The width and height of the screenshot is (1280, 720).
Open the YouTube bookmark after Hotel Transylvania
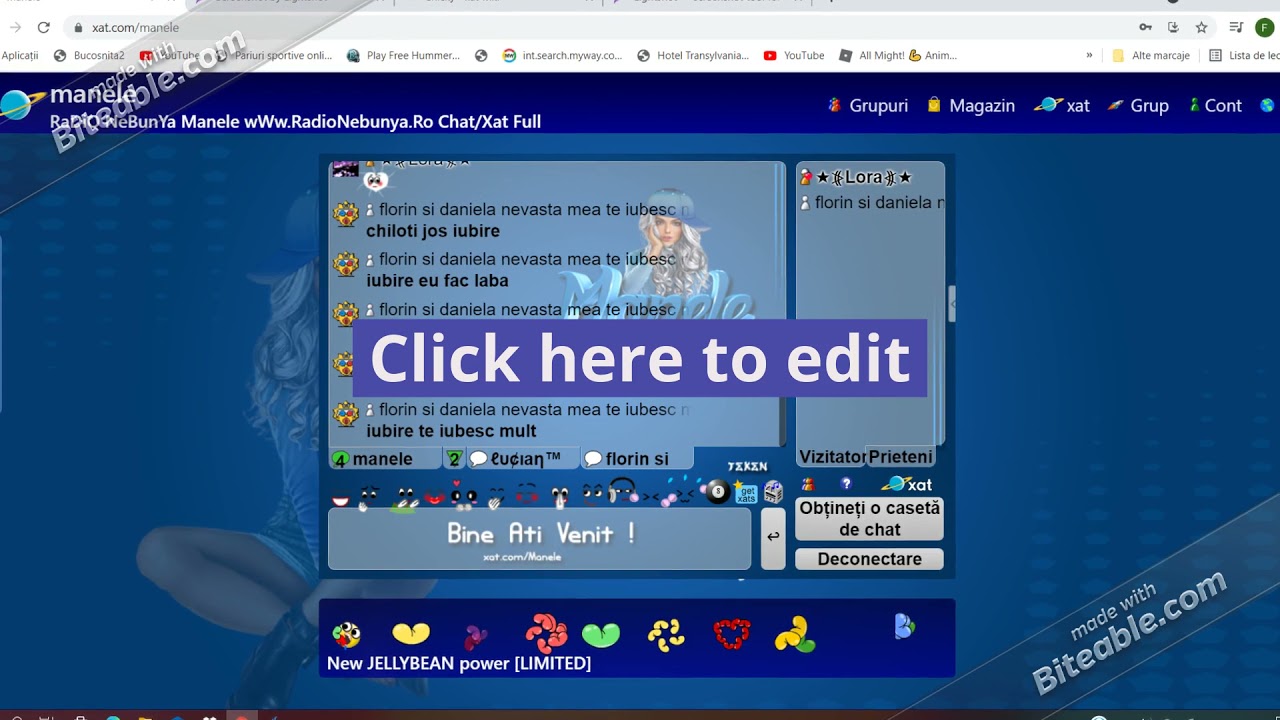[794, 56]
